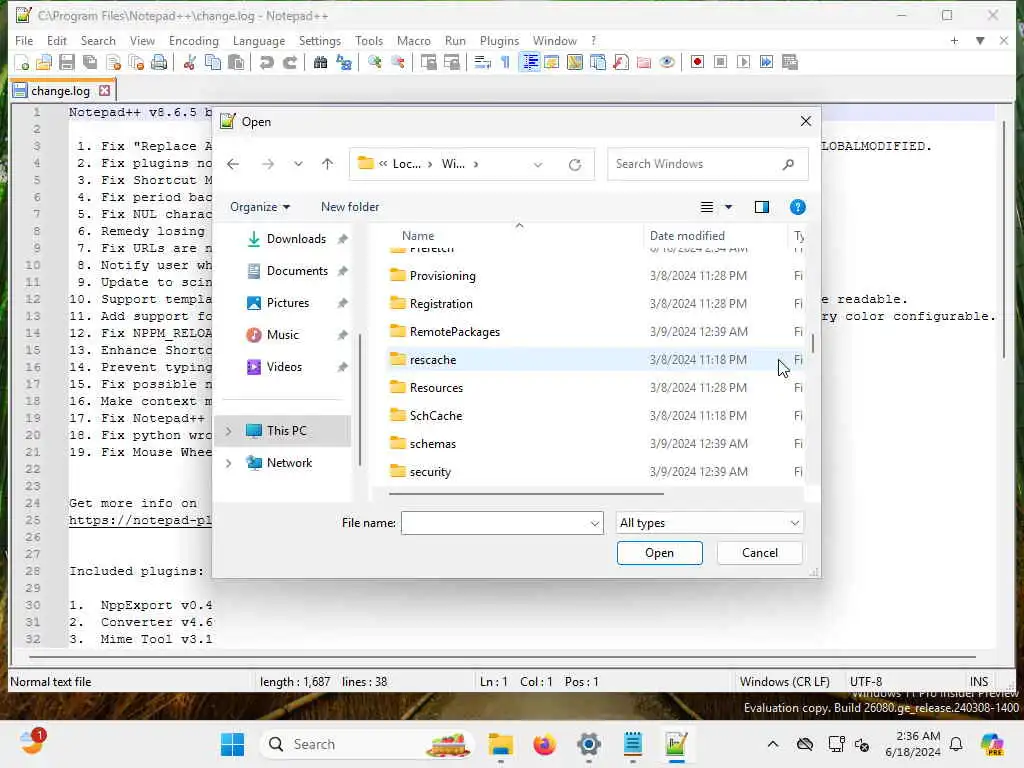1024x768 pixels.
Task: Open the view options dropdown arrow
Action: coord(729,207)
